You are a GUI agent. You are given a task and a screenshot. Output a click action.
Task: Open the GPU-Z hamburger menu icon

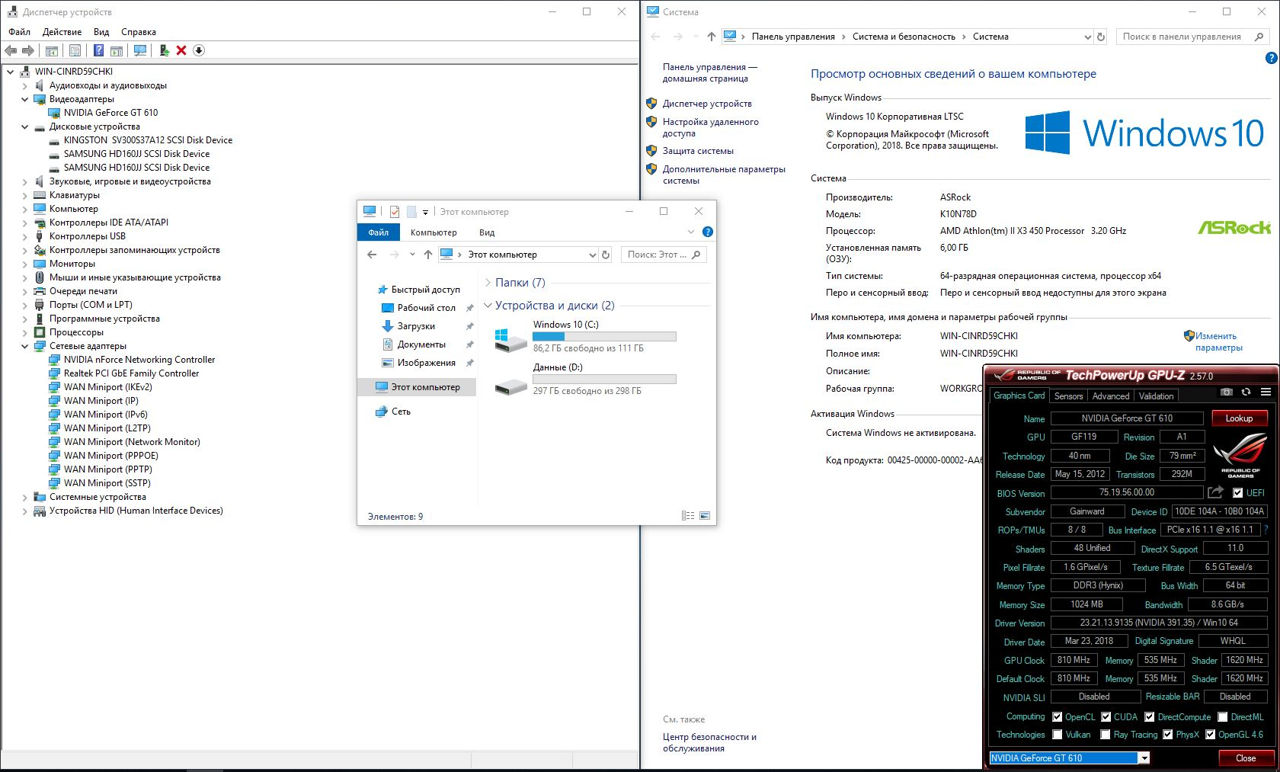pyautogui.click(x=1266, y=392)
